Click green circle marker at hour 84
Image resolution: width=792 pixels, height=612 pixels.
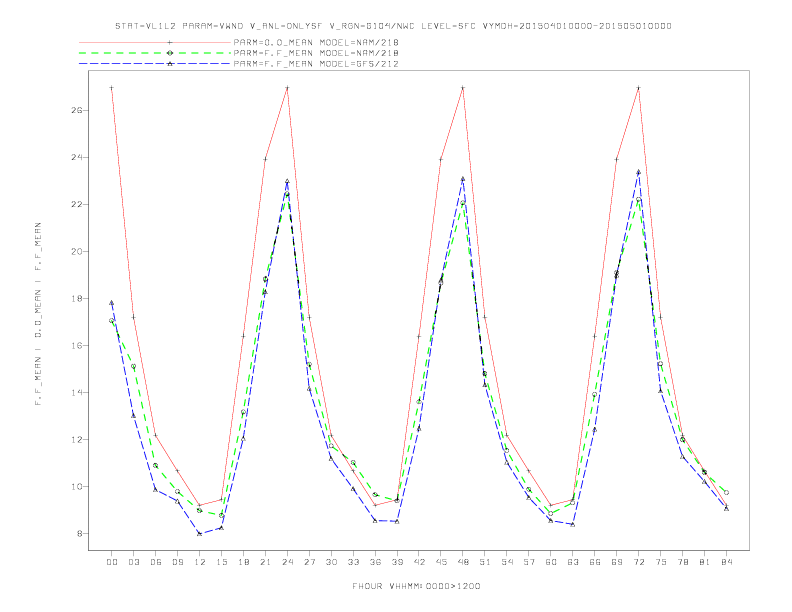pos(726,492)
